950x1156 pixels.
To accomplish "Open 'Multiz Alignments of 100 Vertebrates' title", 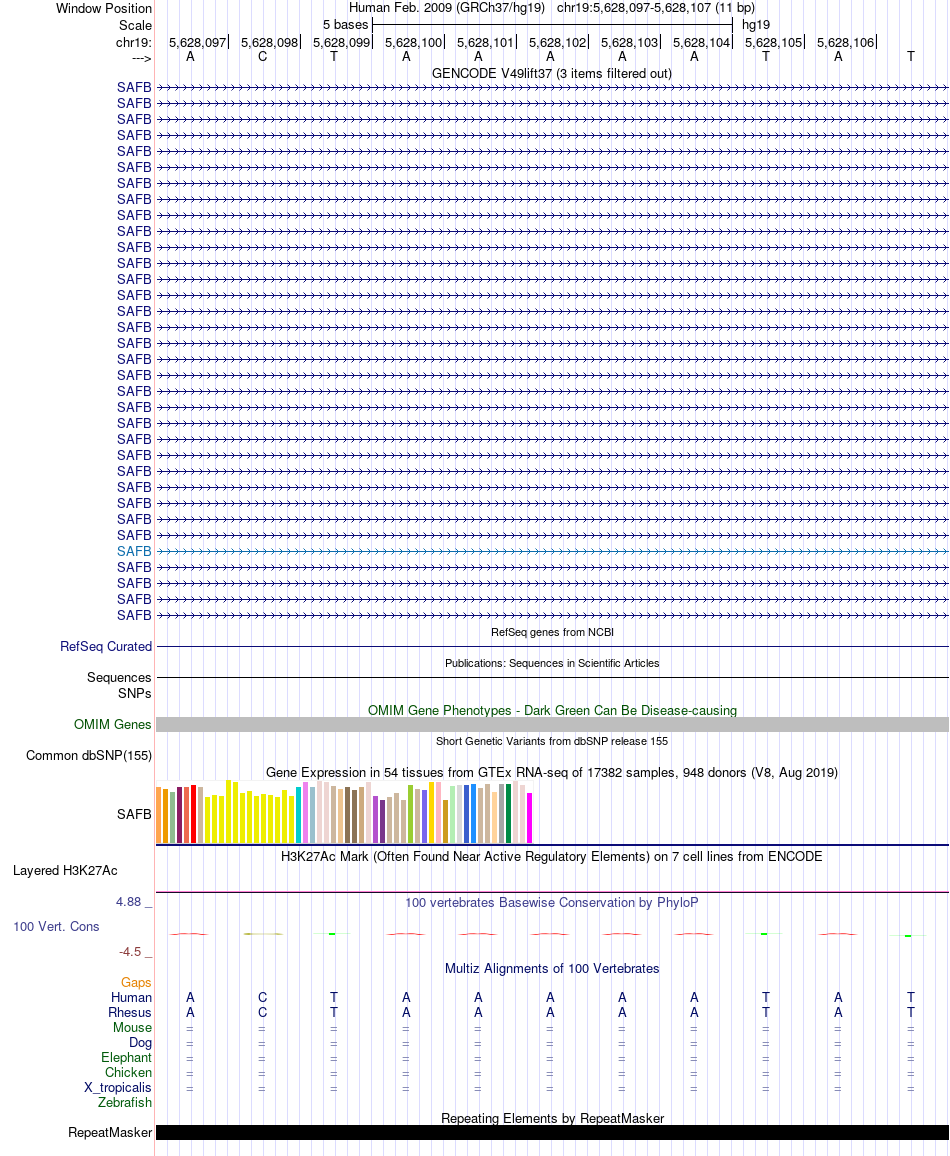I will [552, 969].
